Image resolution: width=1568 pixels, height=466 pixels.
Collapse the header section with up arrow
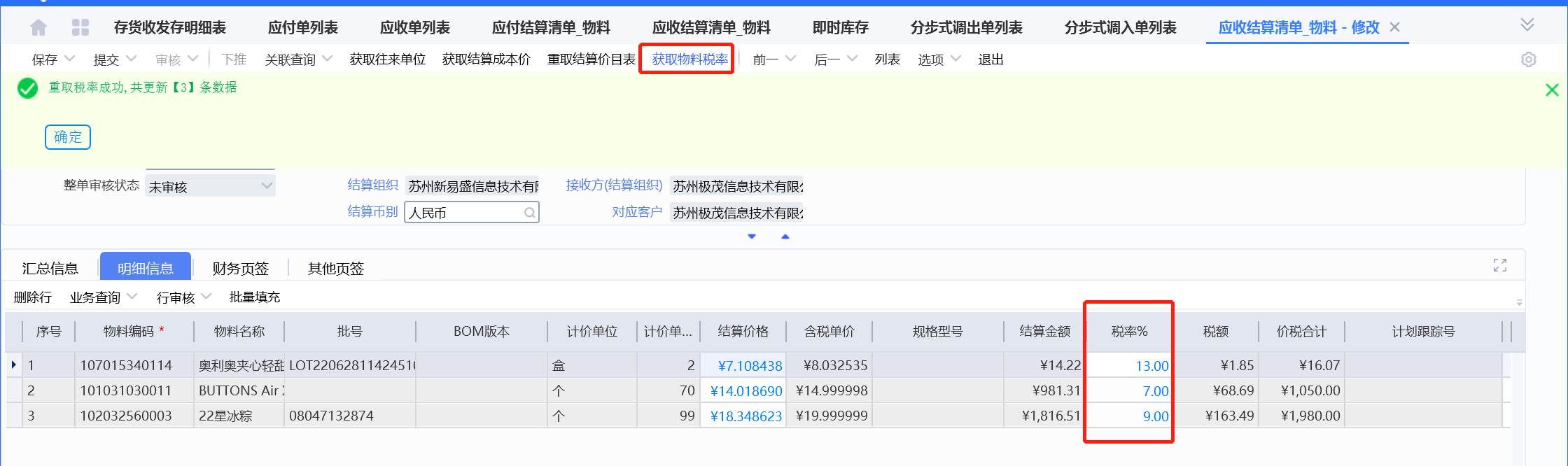pyautogui.click(x=785, y=236)
